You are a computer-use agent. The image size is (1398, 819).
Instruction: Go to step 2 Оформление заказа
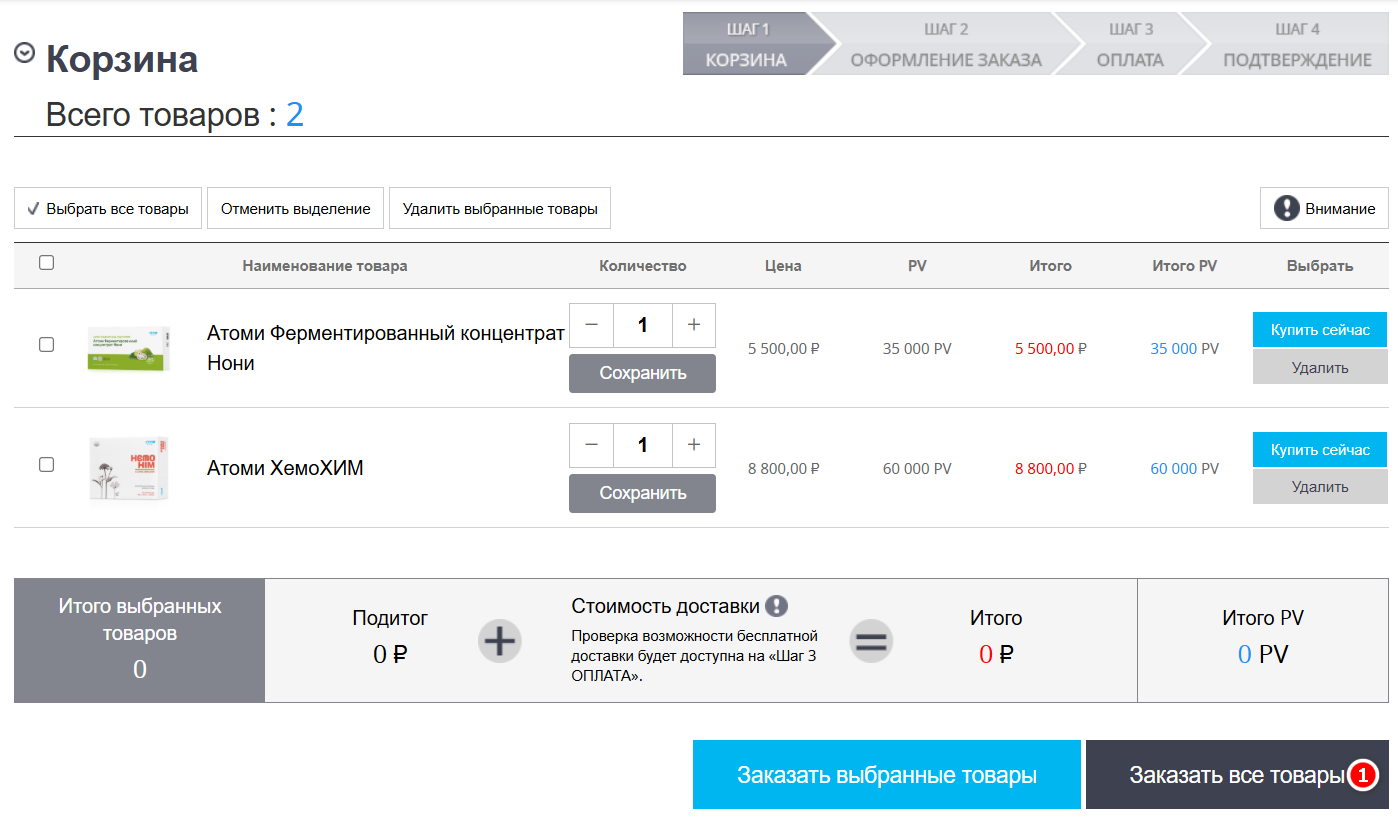click(945, 45)
